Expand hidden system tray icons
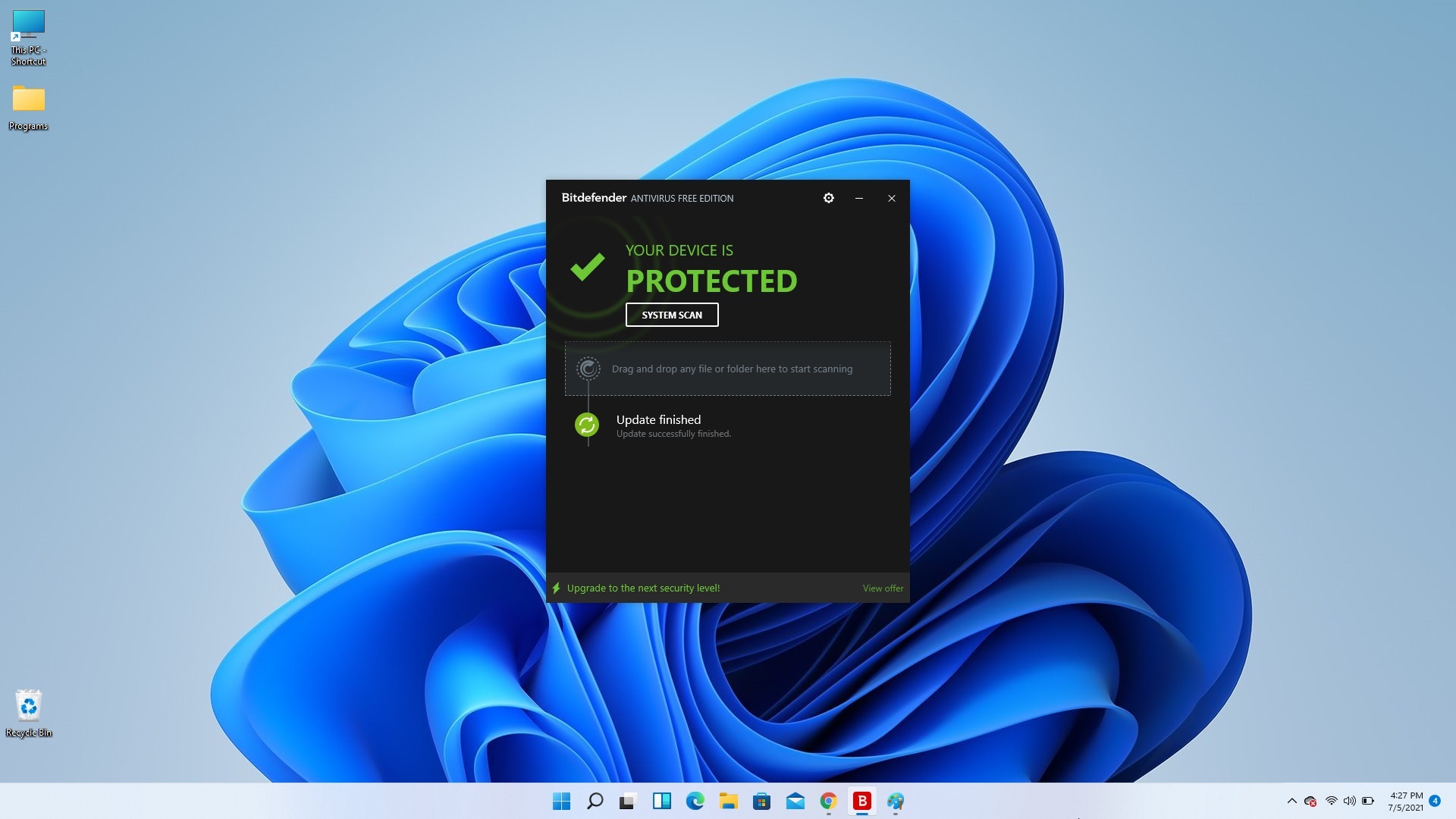This screenshot has width=1456, height=819. click(x=1292, y=801)
